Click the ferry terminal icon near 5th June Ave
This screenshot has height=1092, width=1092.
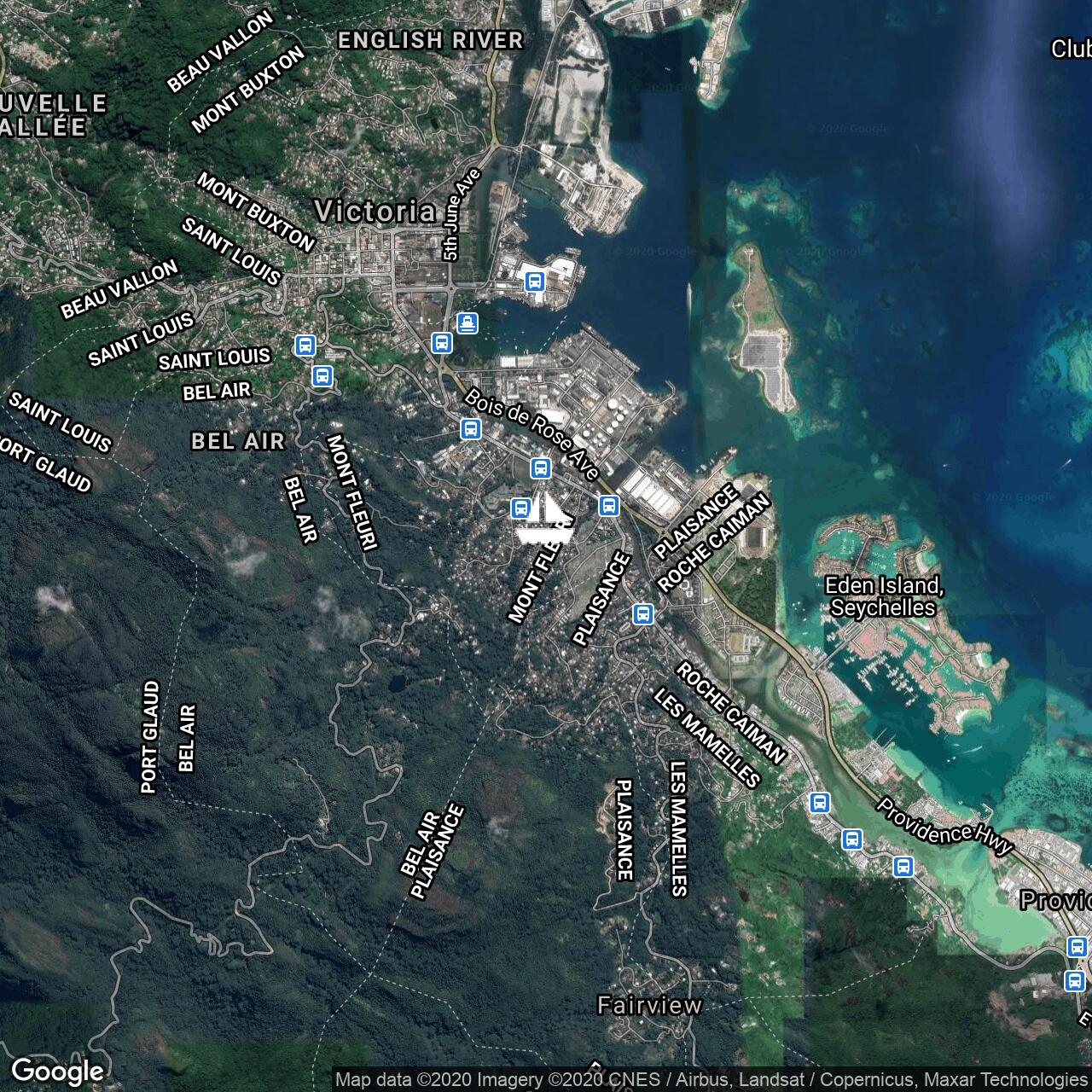click(x=467, y=323)
